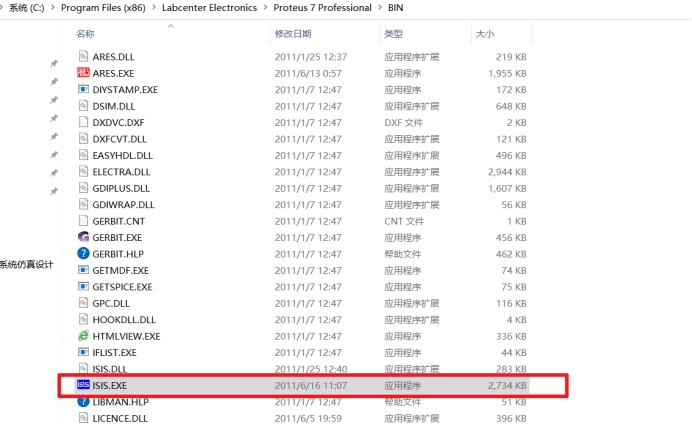Go to 系统 (C:) in breadcrumb

(26, 7)
